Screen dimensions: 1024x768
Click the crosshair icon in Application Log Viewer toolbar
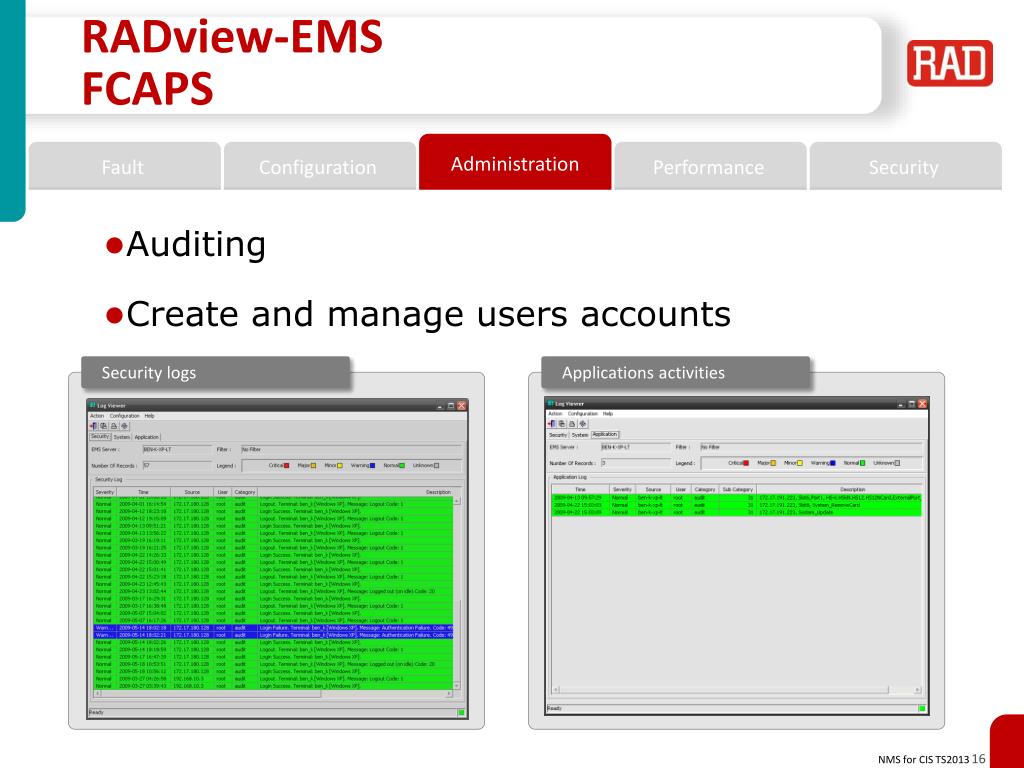tap(583, 423)
